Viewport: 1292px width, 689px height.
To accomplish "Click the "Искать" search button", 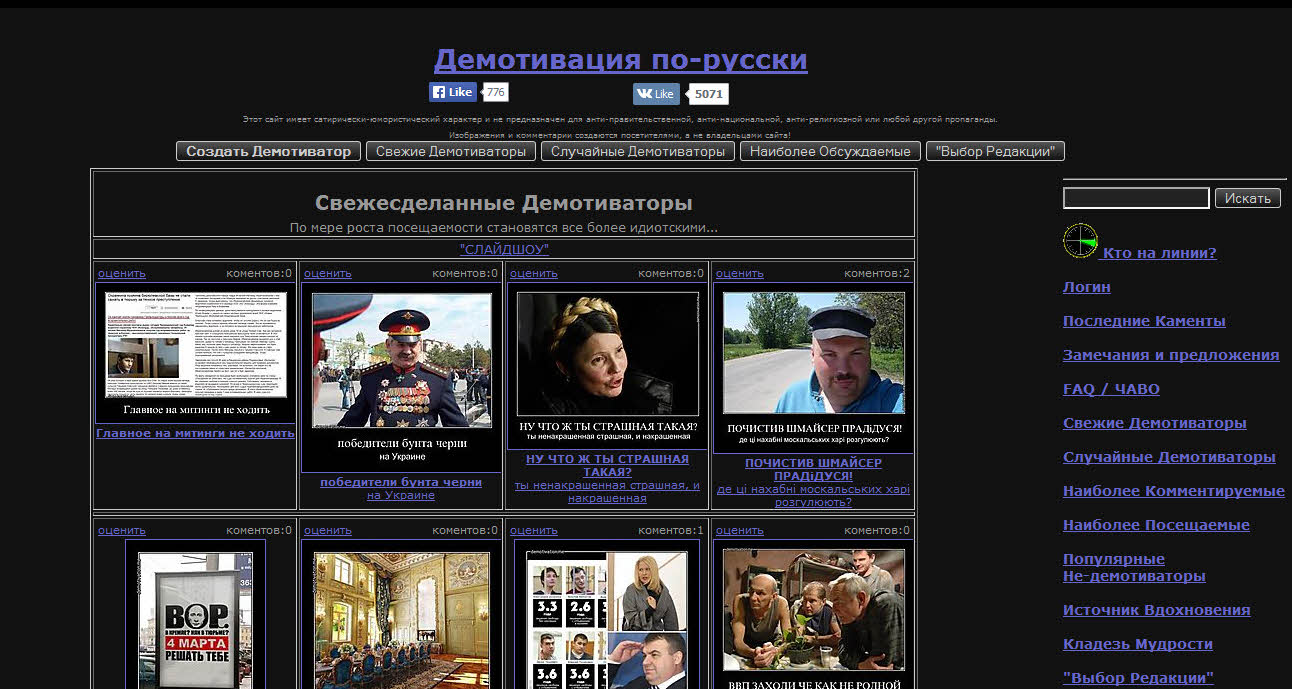I will [x=1247, y=198].
